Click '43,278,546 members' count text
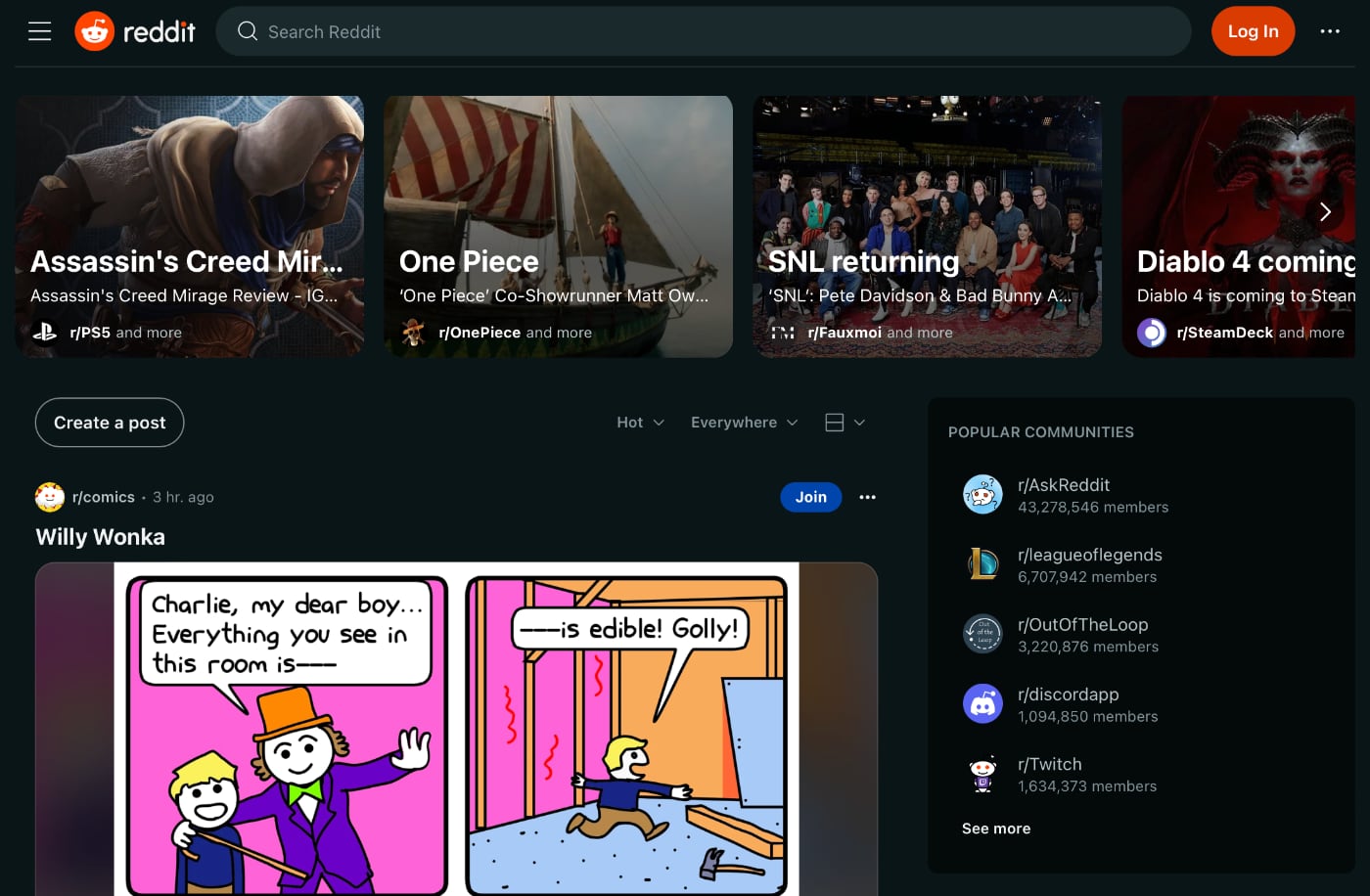Viewport: 1370px width, 896px height. pyautogui.click(x=1093, y=507)
